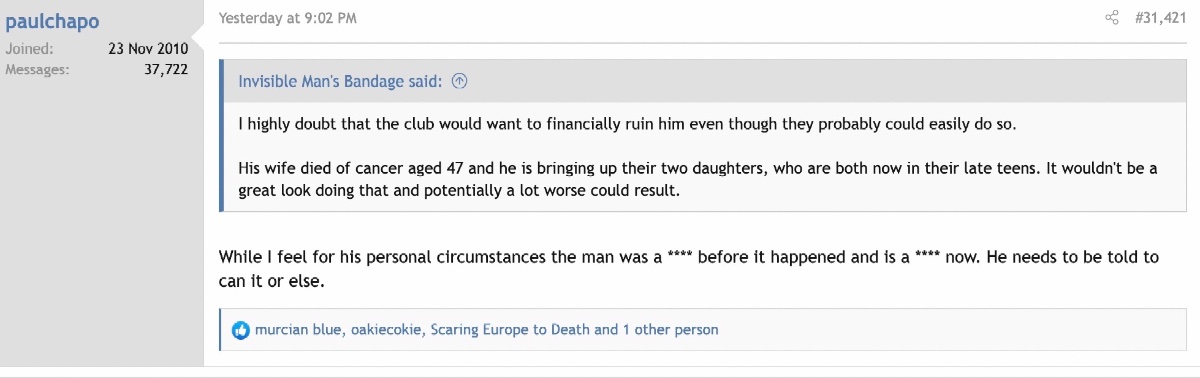
Task: Open the share post icon
Action: click(x=1111, y=18)
